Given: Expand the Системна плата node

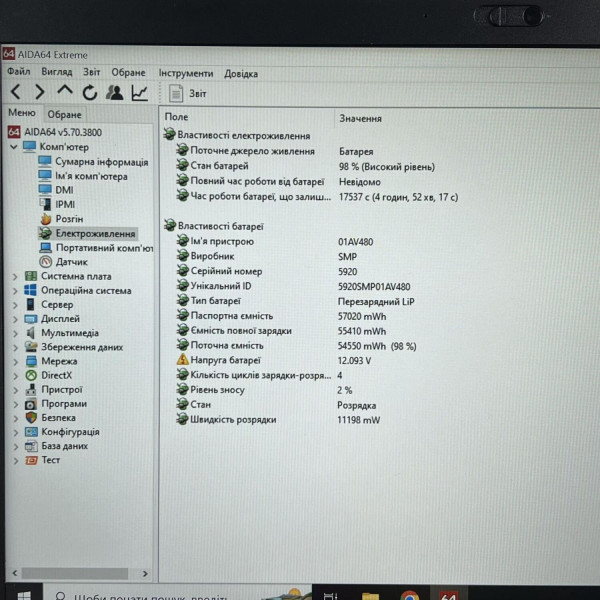Looking at the screenshot, I should (x=15, y=276).
